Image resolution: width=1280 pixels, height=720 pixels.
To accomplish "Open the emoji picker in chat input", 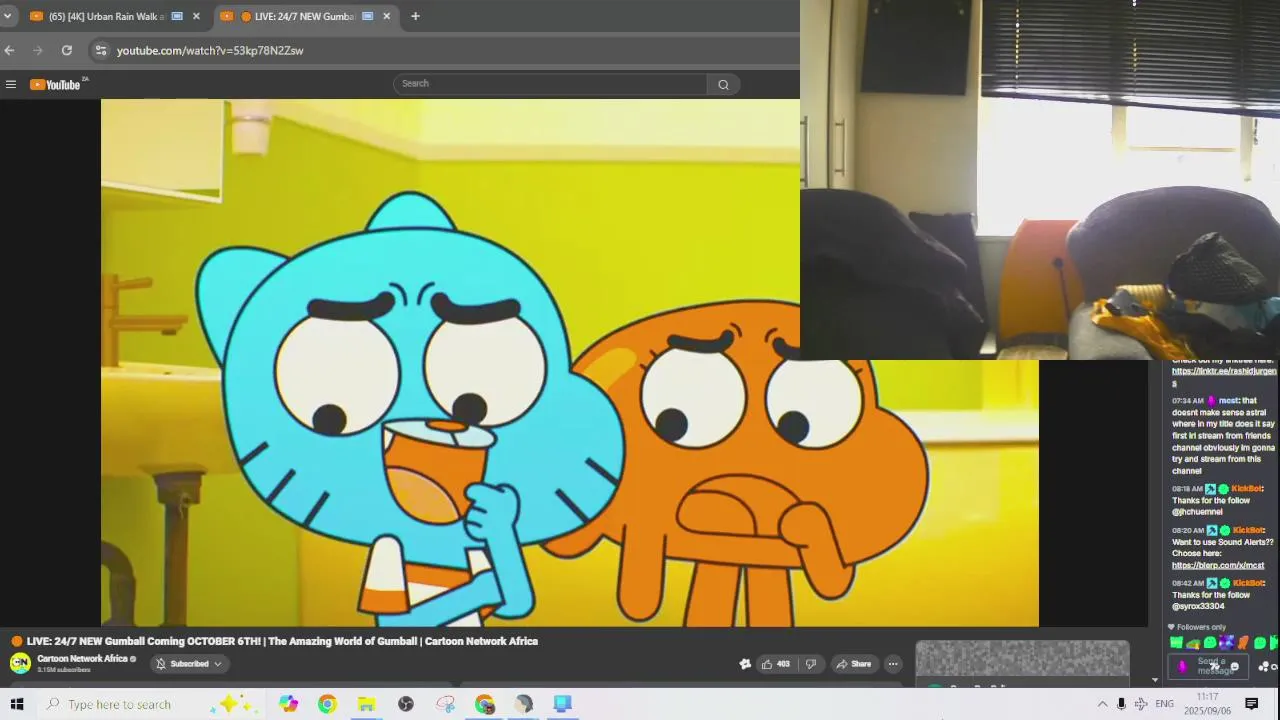I will [1235, 667].
